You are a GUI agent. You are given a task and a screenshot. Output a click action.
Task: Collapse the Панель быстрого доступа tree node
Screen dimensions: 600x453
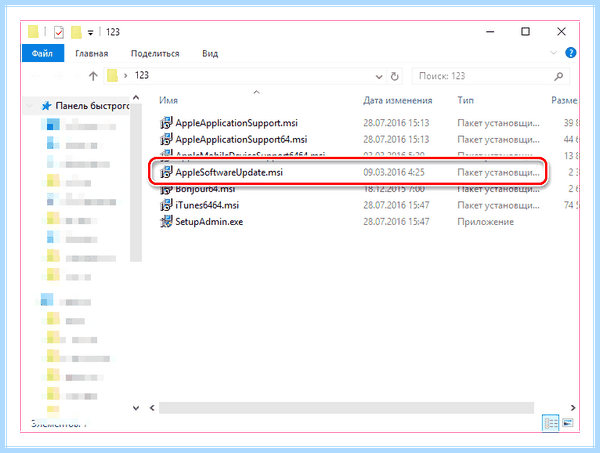[30, 106]
